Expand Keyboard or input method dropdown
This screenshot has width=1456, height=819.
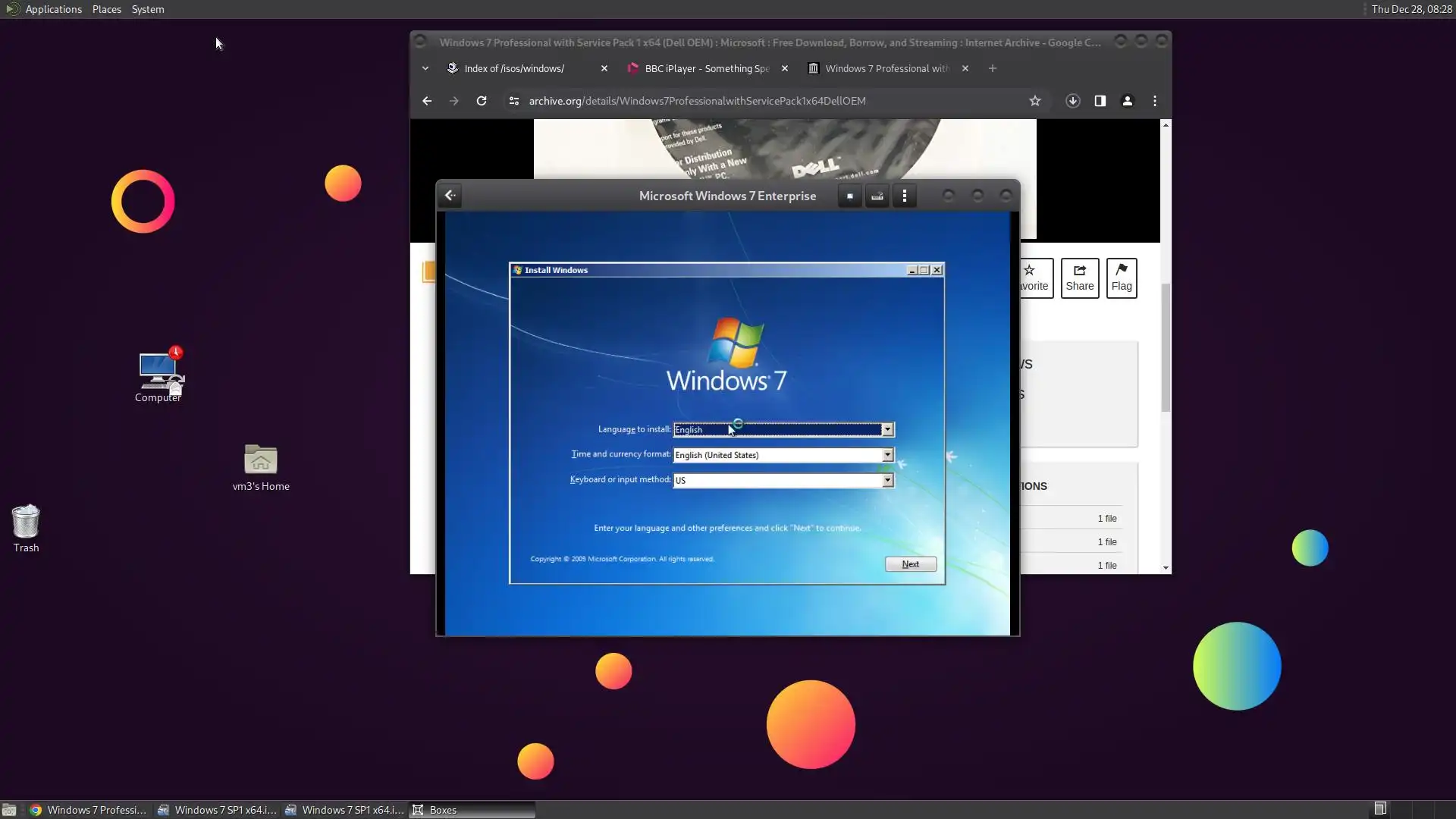[x=886, y=481]
